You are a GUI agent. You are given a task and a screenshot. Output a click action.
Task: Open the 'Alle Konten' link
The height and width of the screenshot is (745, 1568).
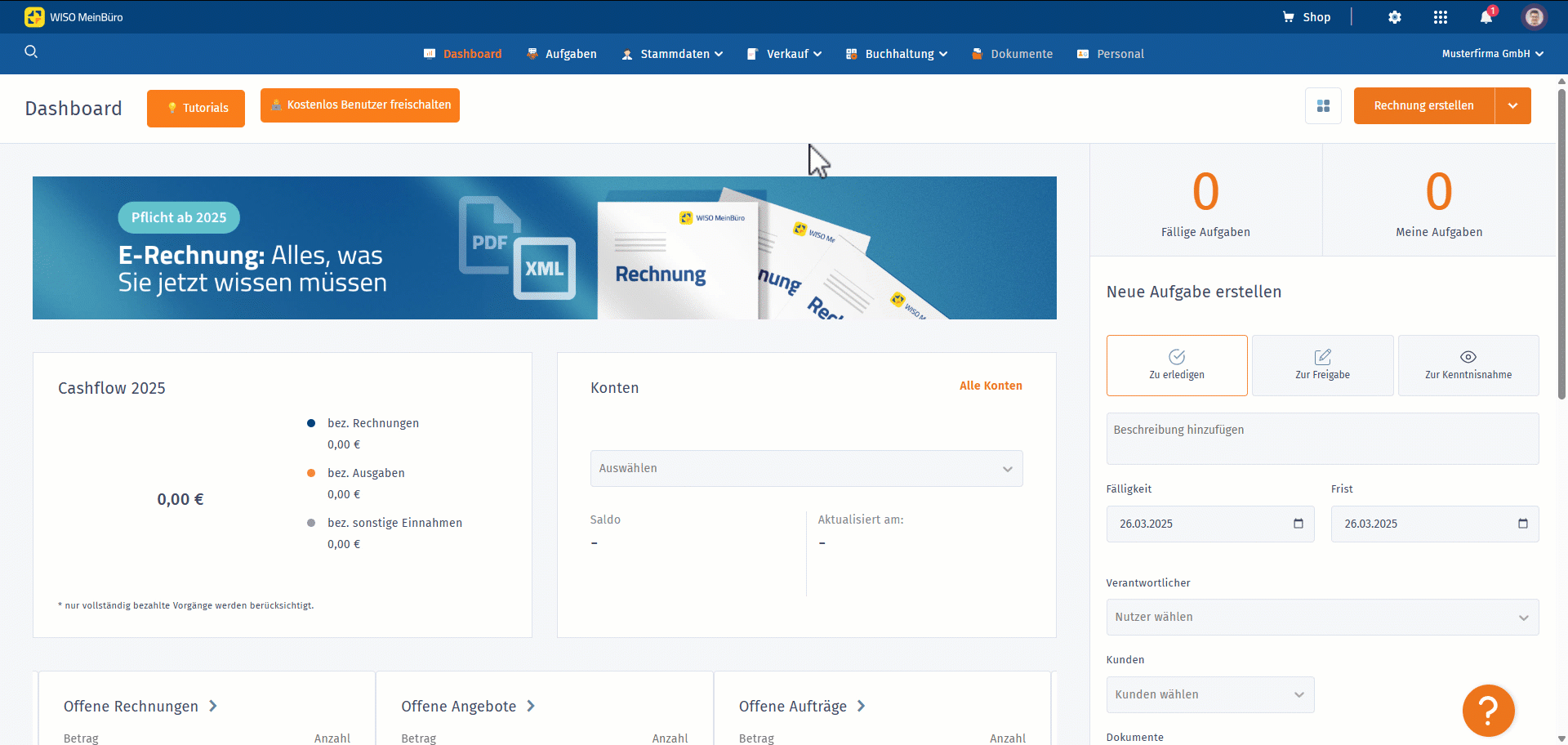coord(991,386)
